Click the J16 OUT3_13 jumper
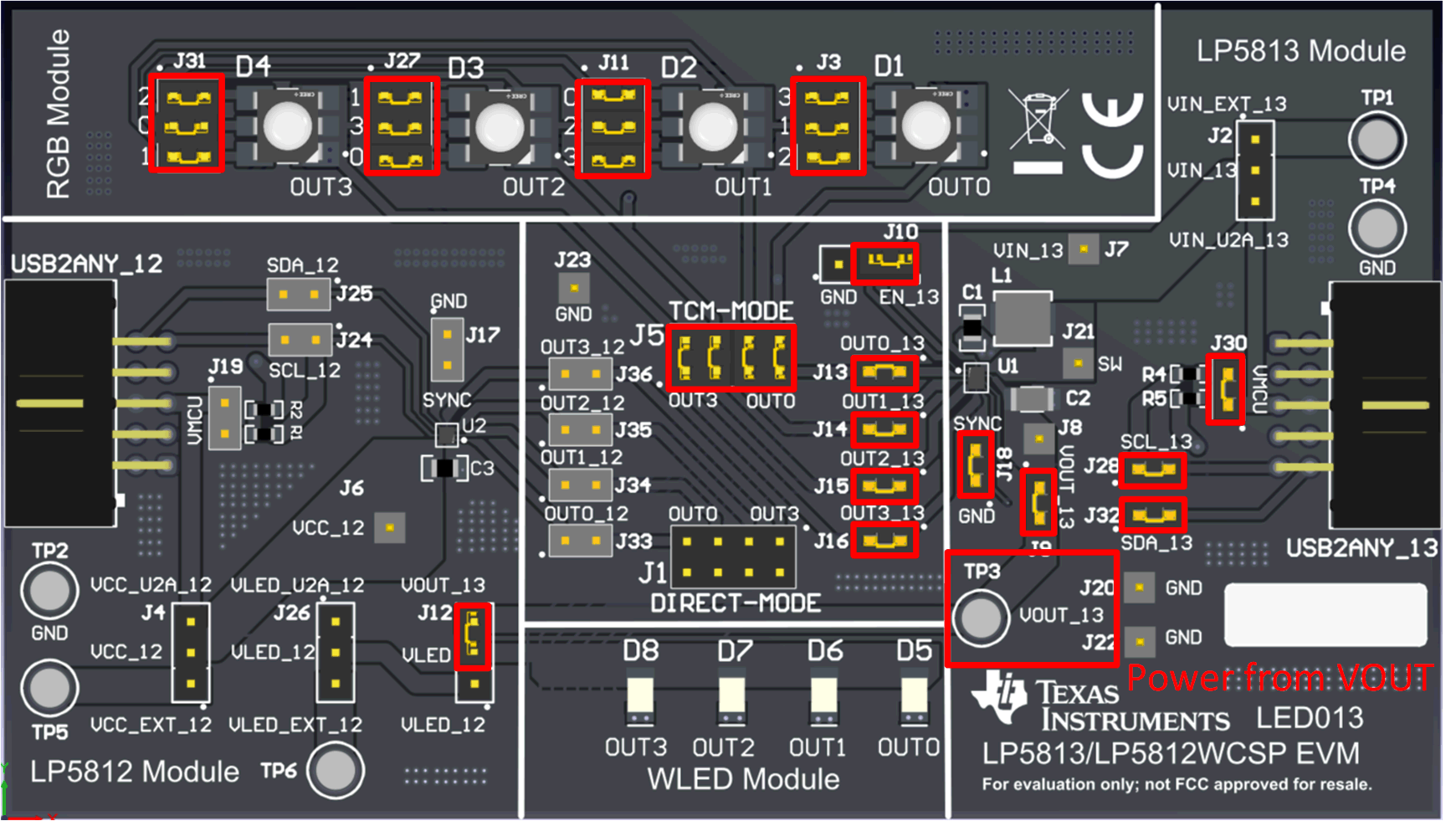 [x=884, y=541]
